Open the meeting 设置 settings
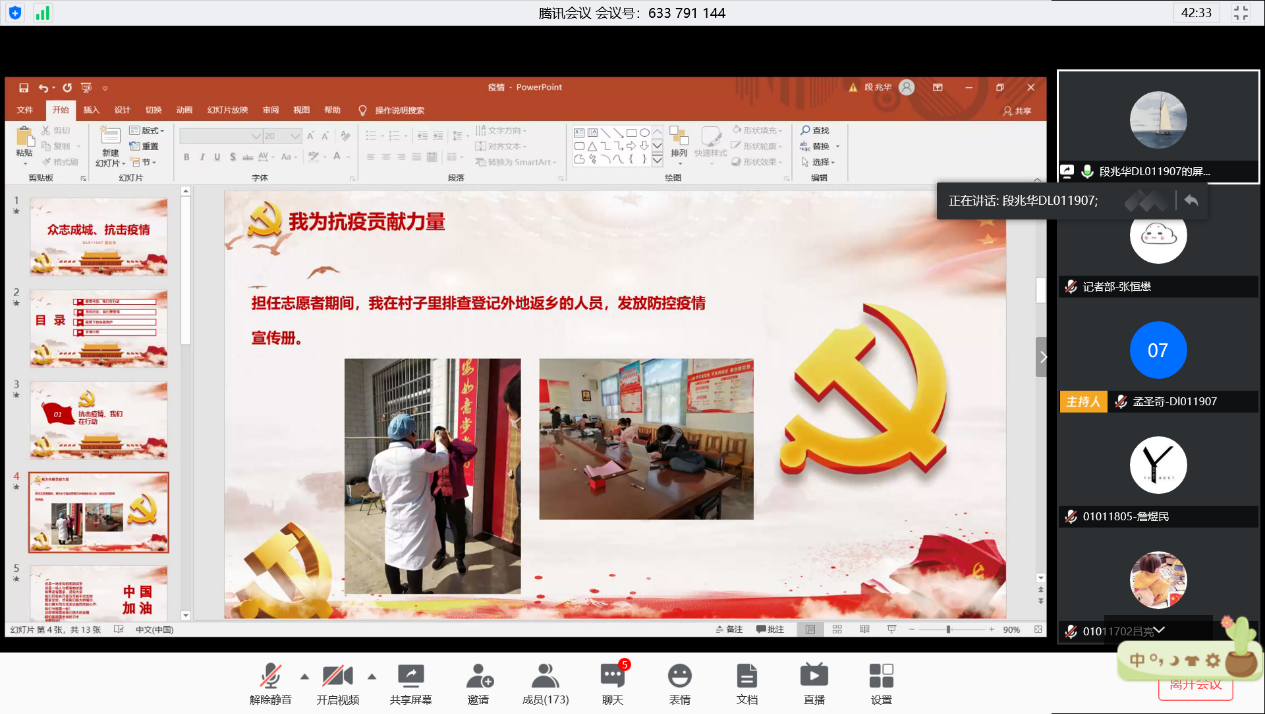This screenshot has width=1265, height=714. (x=881, y=683)
